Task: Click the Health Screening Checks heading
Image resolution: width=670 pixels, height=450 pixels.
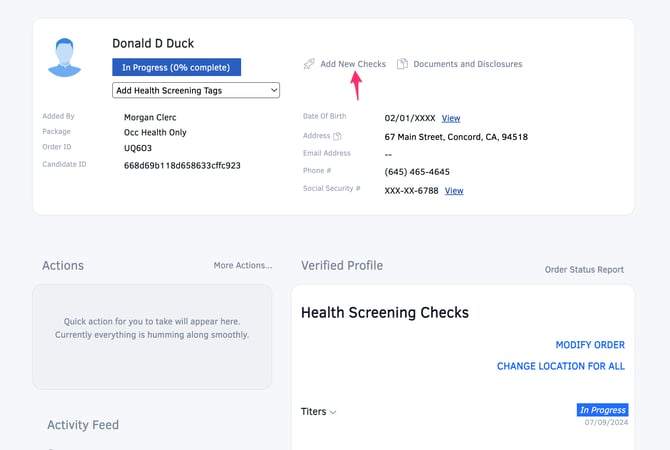Action: coord(384,313)
